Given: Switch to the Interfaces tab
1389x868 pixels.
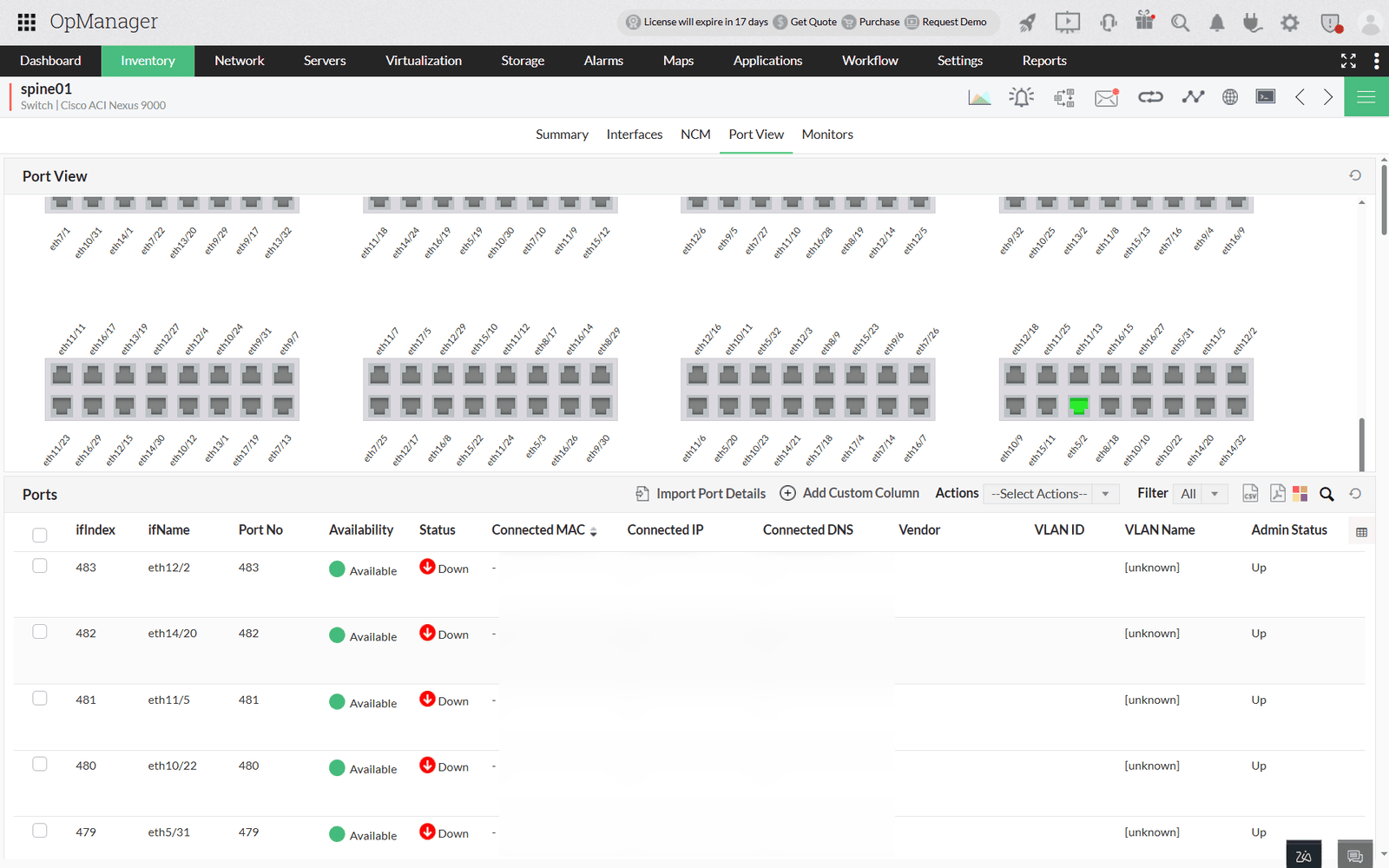Looking at the screenshot, I should (635, 135).
